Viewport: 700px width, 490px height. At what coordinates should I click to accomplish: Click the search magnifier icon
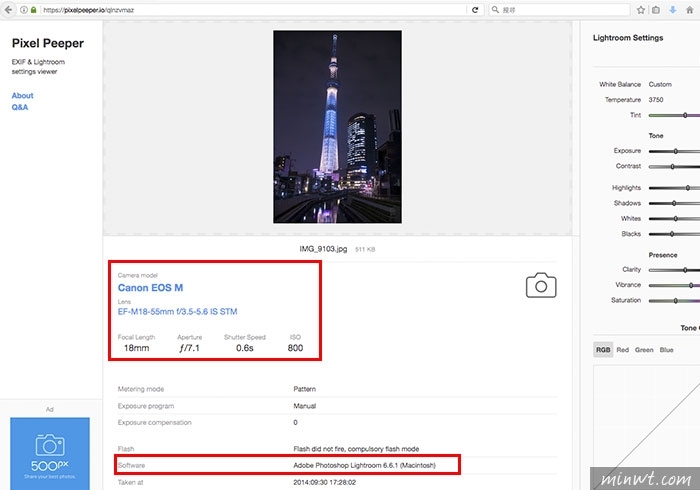click(x=495, y=9)
